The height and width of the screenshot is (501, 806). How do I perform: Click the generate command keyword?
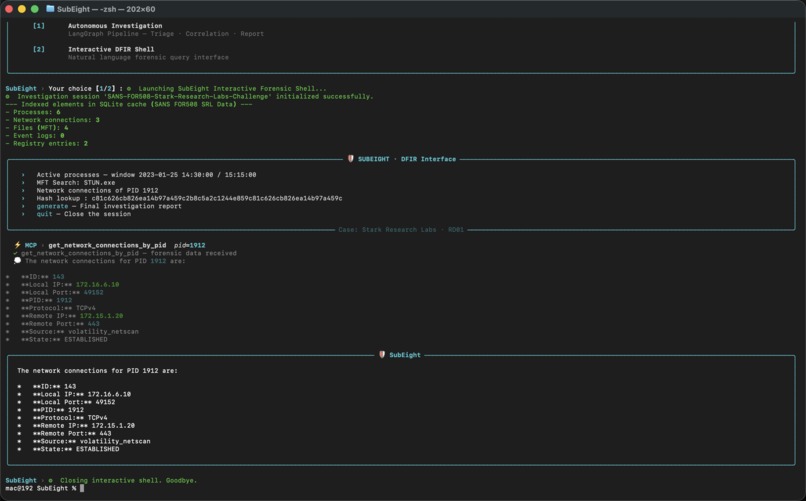tap(52, 206)
